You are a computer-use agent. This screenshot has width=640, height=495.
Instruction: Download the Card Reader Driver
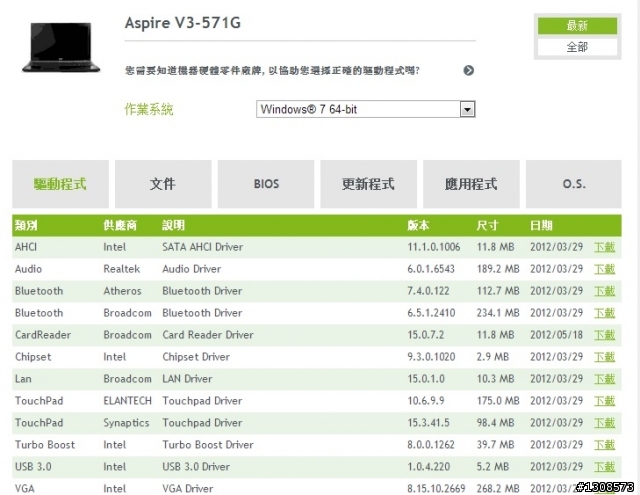pos(604,335)
